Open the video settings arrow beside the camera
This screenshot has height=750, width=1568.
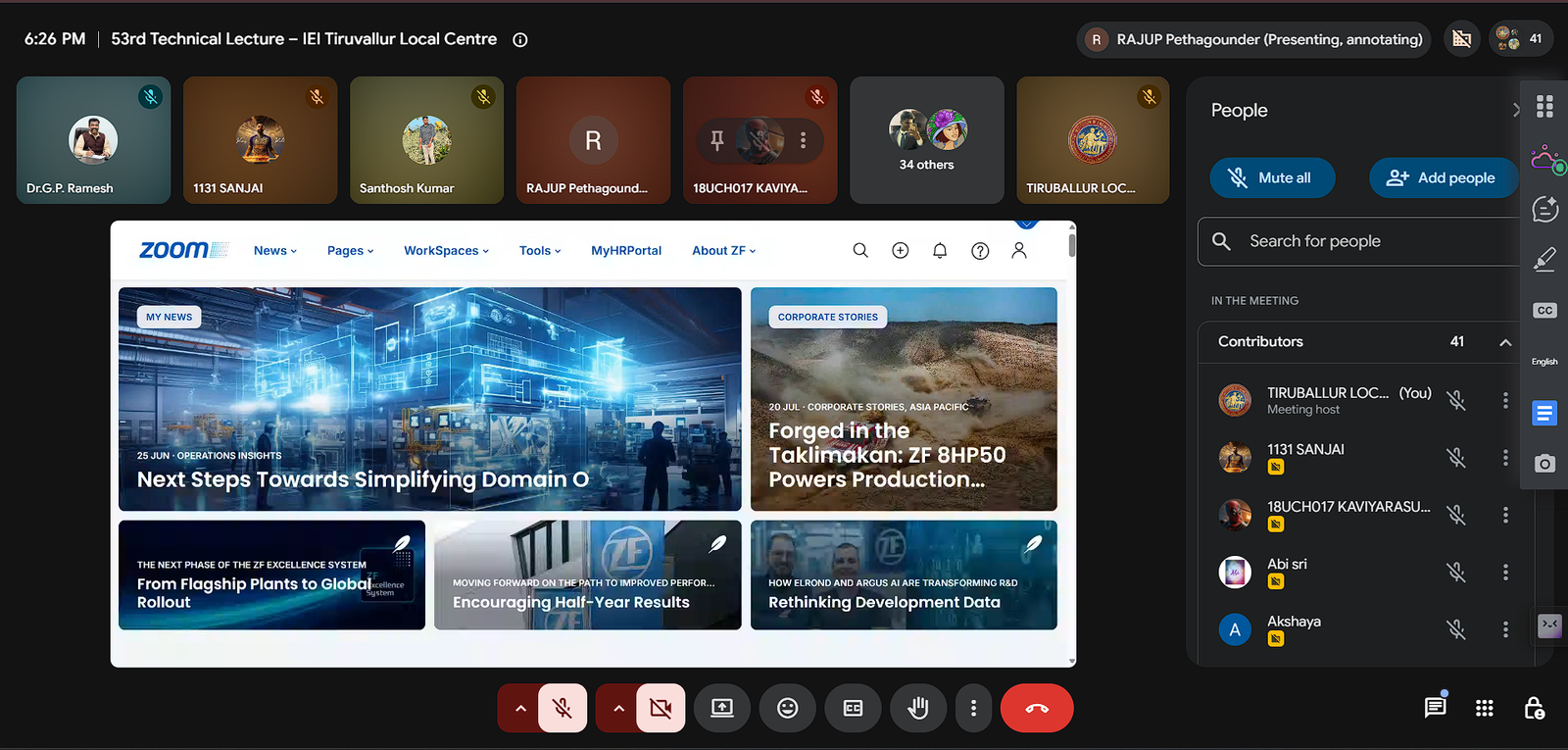pyautogui.click(x=617, y=708)
